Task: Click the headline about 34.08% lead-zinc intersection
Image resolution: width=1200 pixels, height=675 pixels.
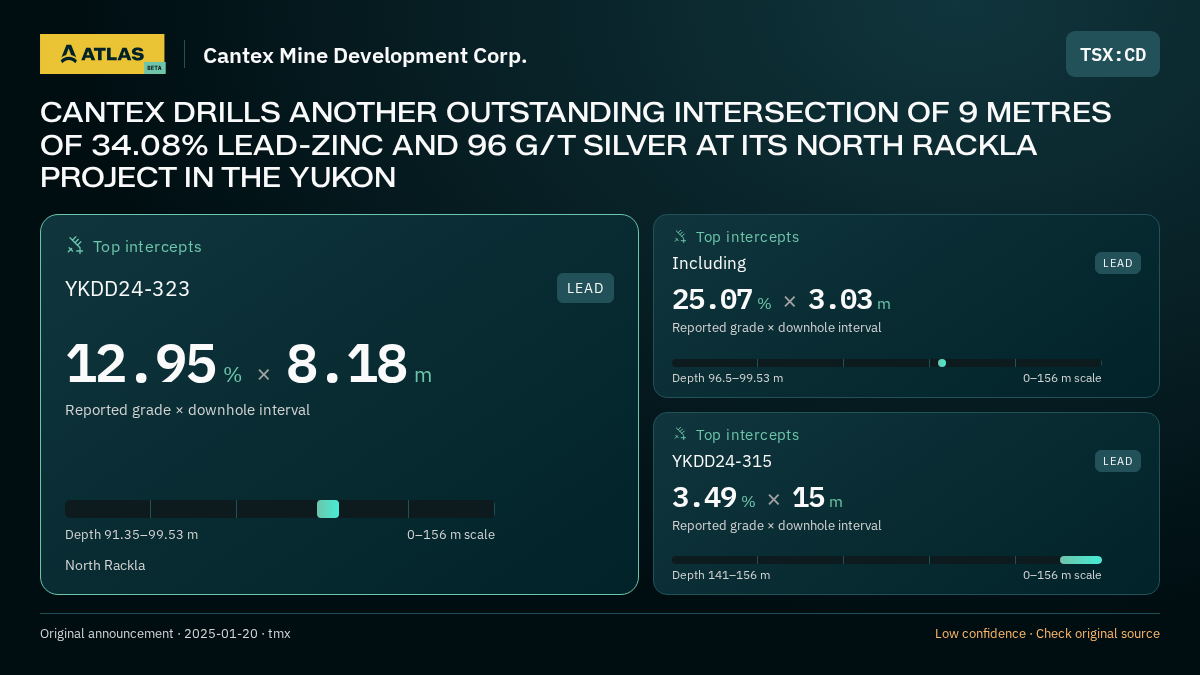Action: click(x=576, y=145)
